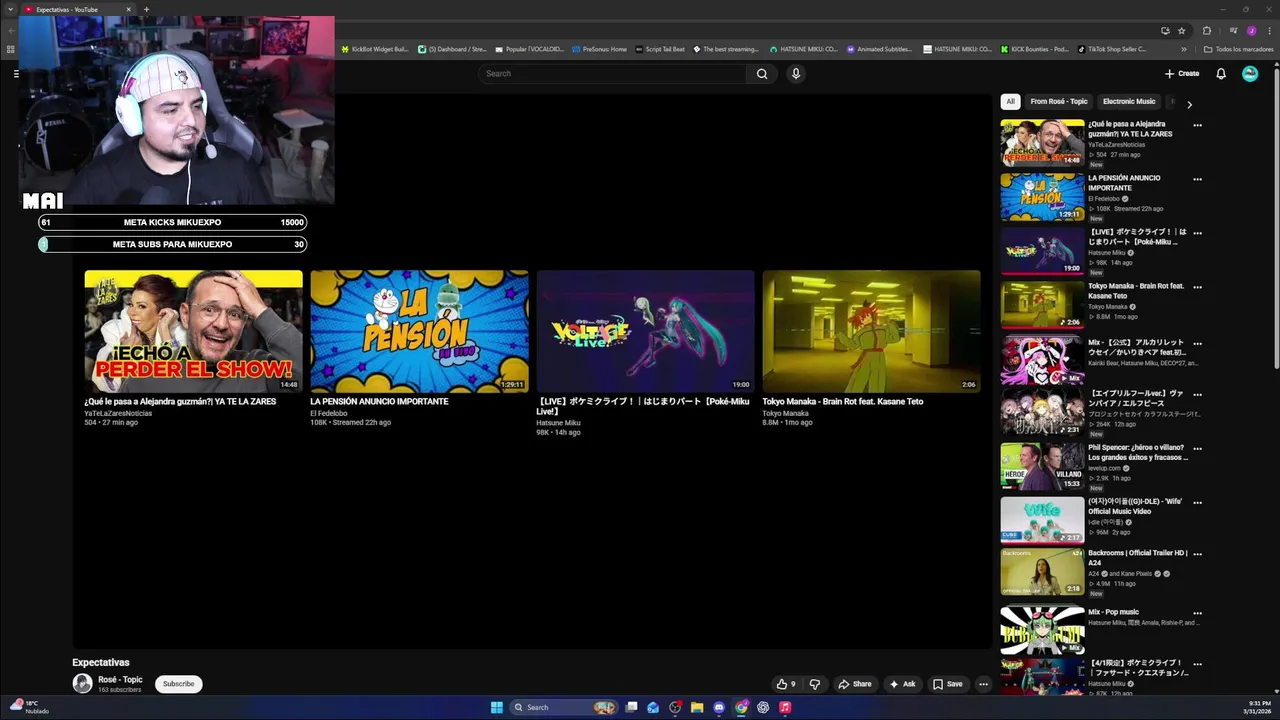
Task: Open Chrome media controls icon
Action: [x=1234, y=30]
